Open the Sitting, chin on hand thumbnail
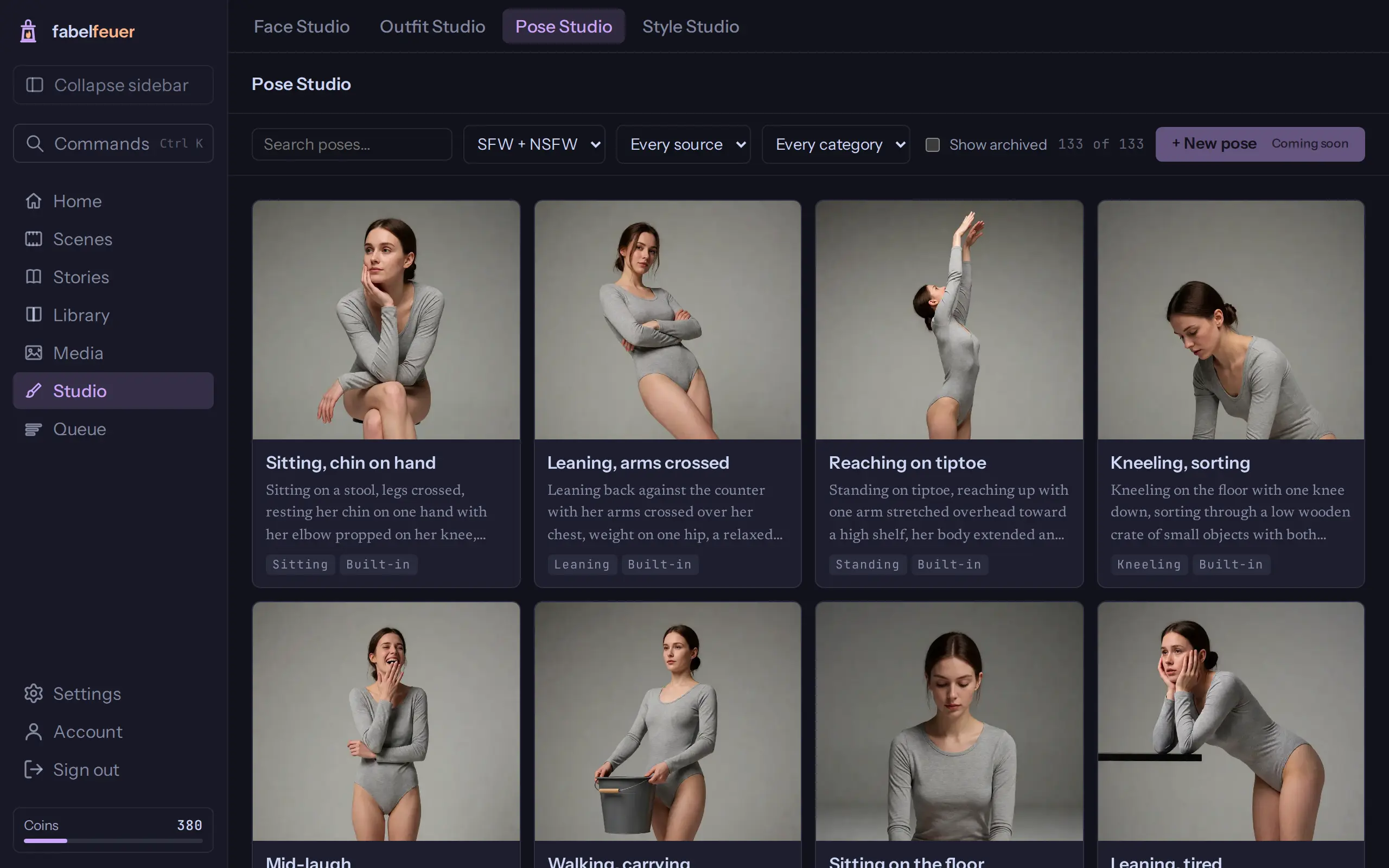 (x=386, y=320)
